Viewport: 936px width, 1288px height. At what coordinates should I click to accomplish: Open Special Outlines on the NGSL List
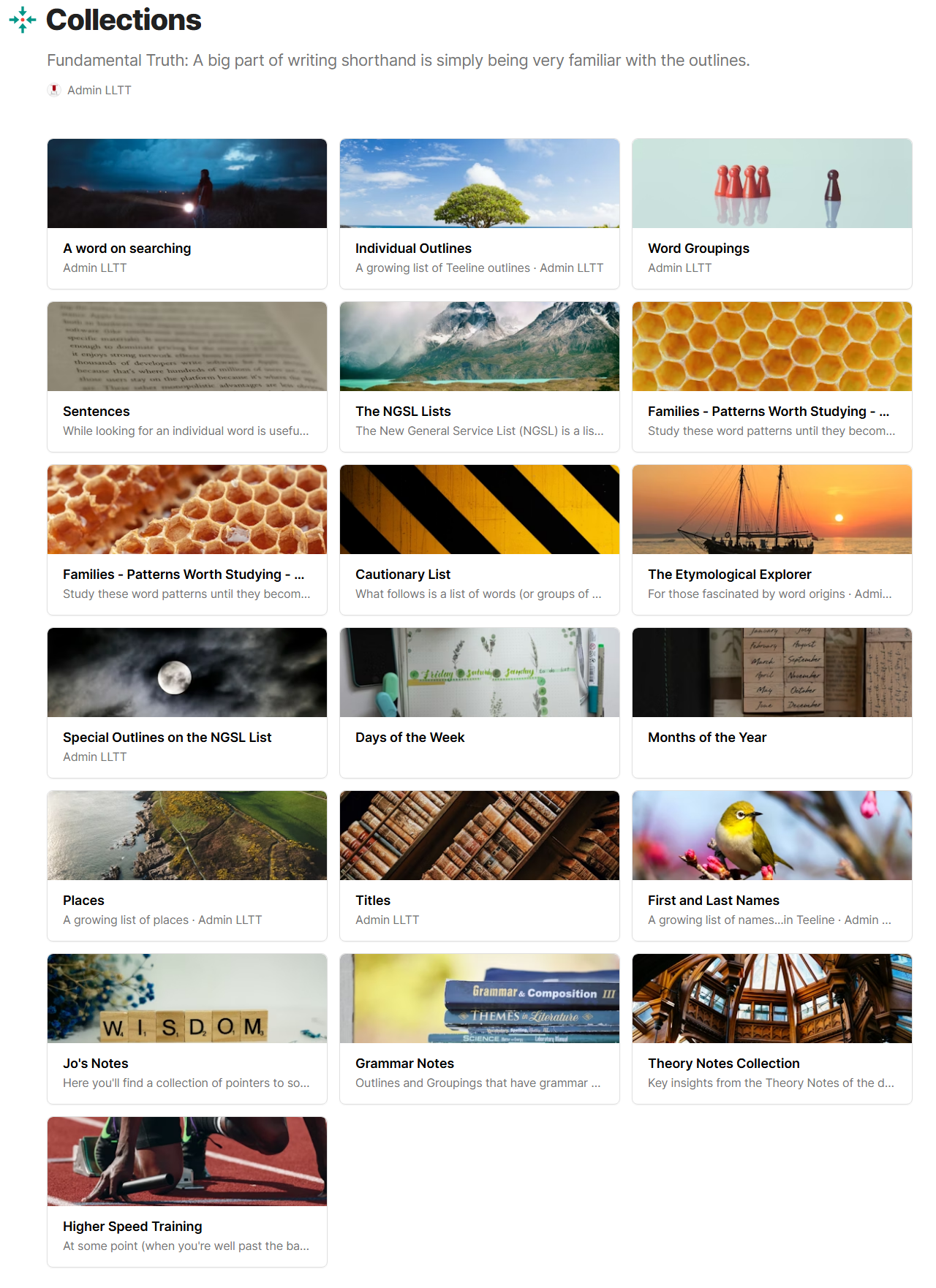[x=167, y=738]
